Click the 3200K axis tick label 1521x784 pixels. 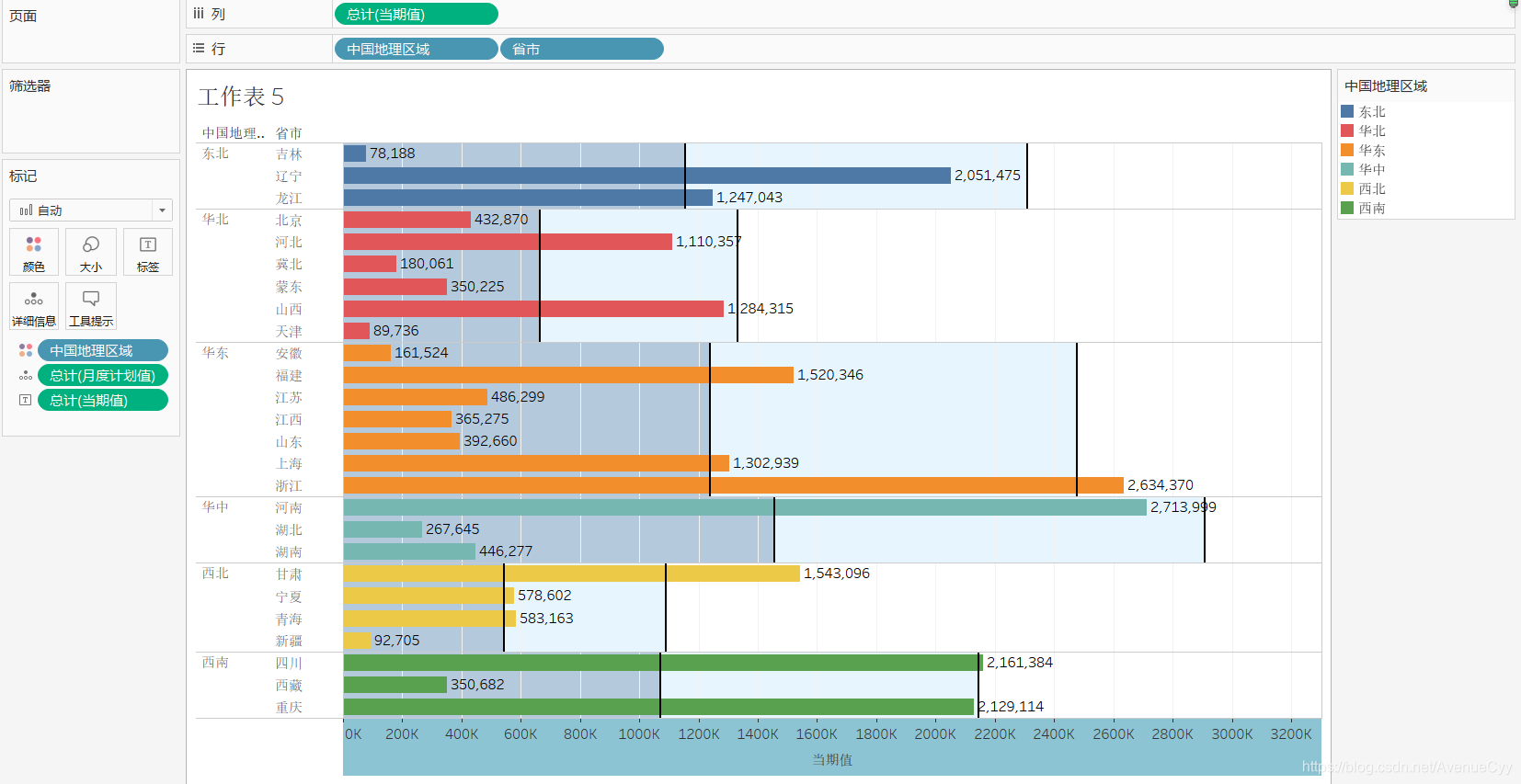(x=1291, y=734)
